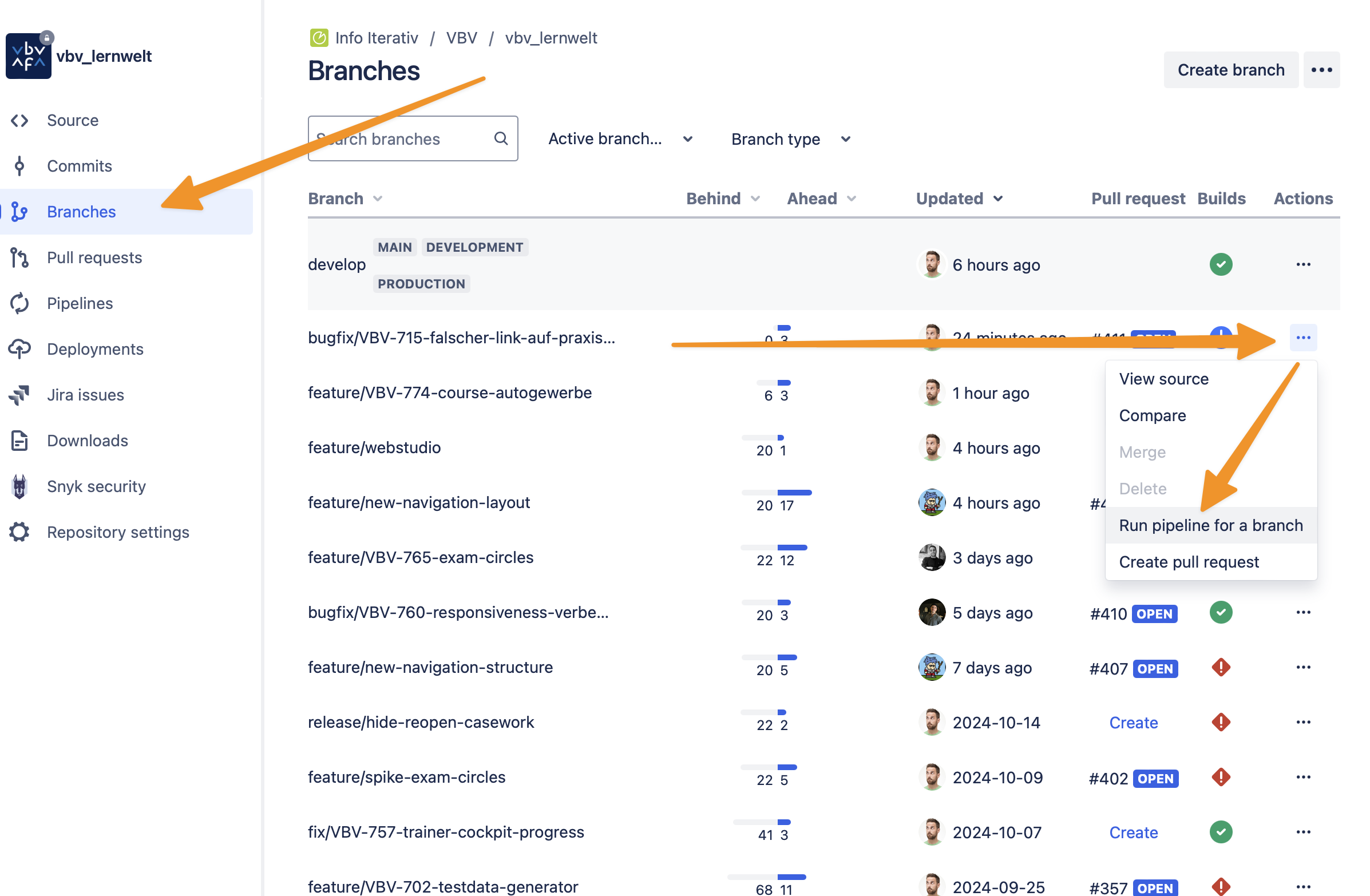Click the successful build checkmark for develop
Screen dimensions: 1370x896
(x=1220, y=265)
